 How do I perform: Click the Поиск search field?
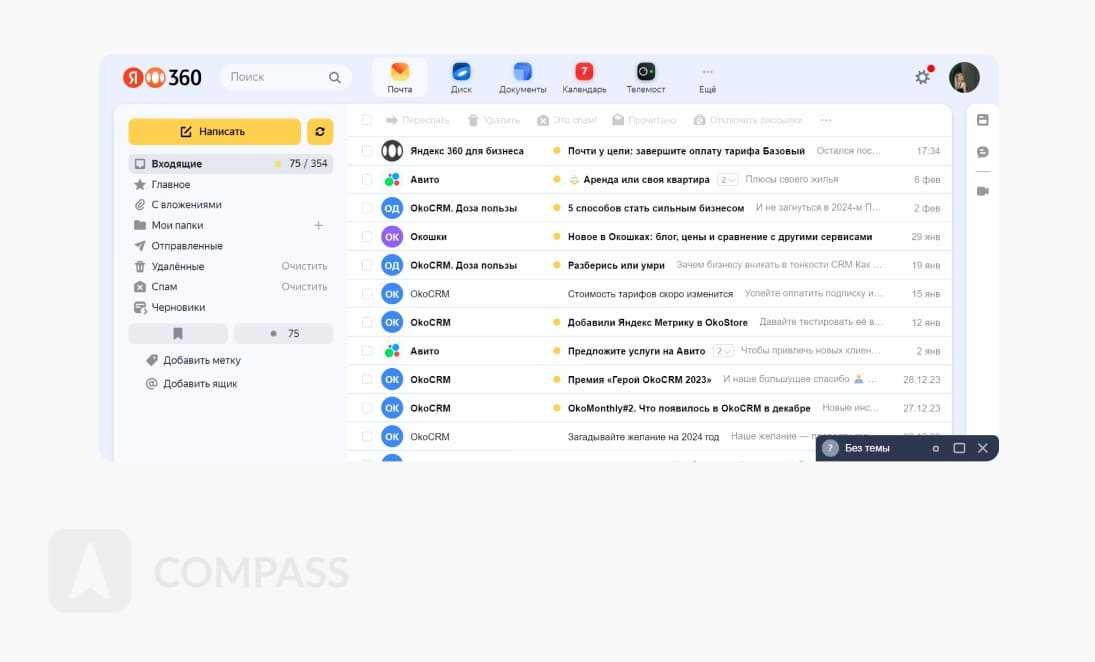pos(275,77)
